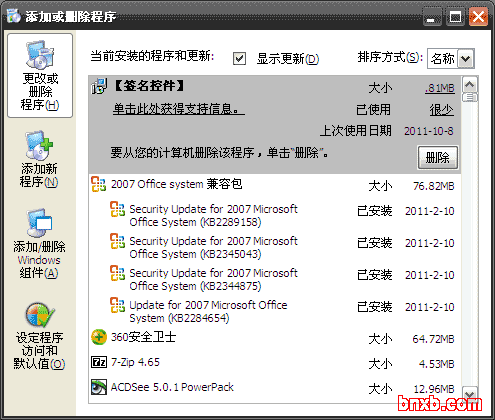Select Security Update KB2345043 entry

tap(275, 248)
